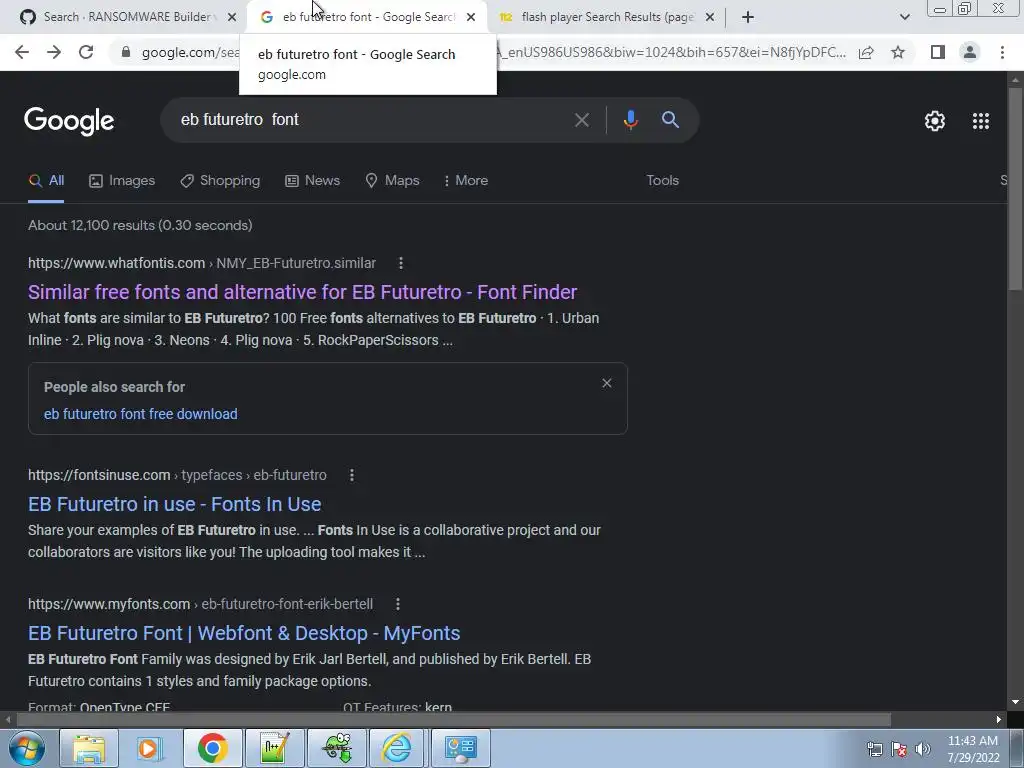Click into the Google search text field
Screen dimensions: 1024x768
point(372,120)
